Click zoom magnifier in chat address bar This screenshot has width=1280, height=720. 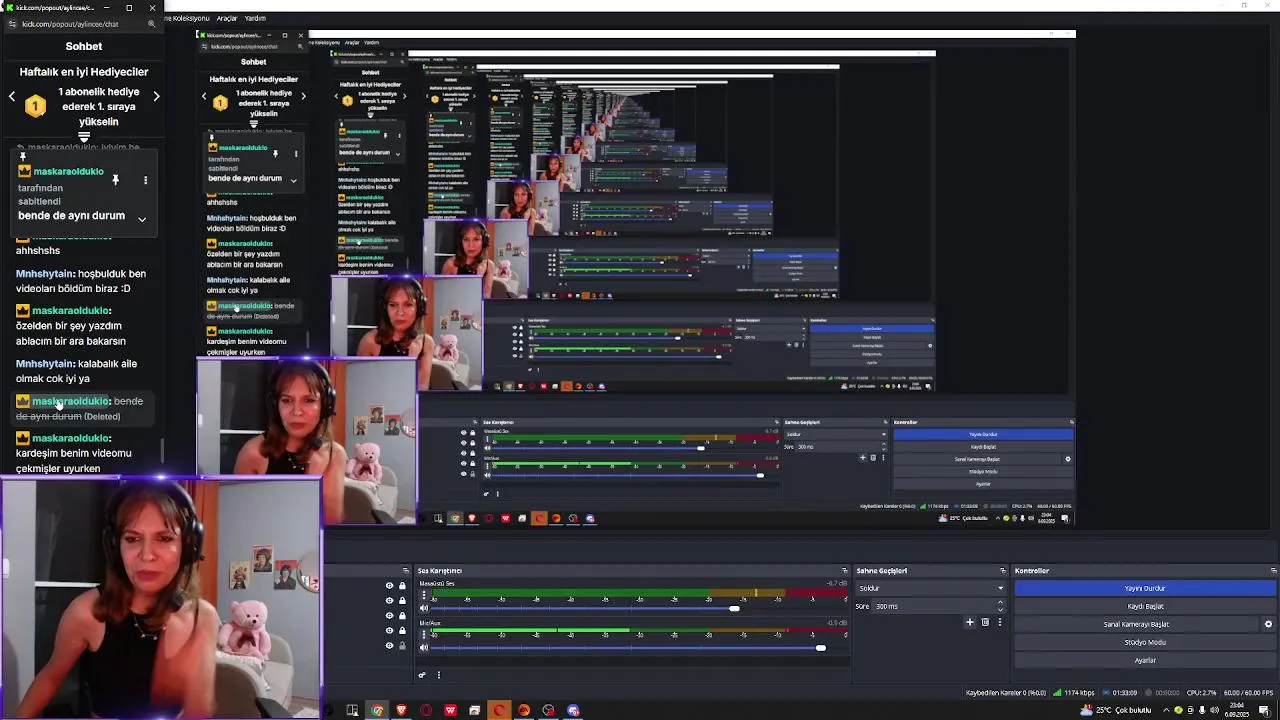pos(152,23)
